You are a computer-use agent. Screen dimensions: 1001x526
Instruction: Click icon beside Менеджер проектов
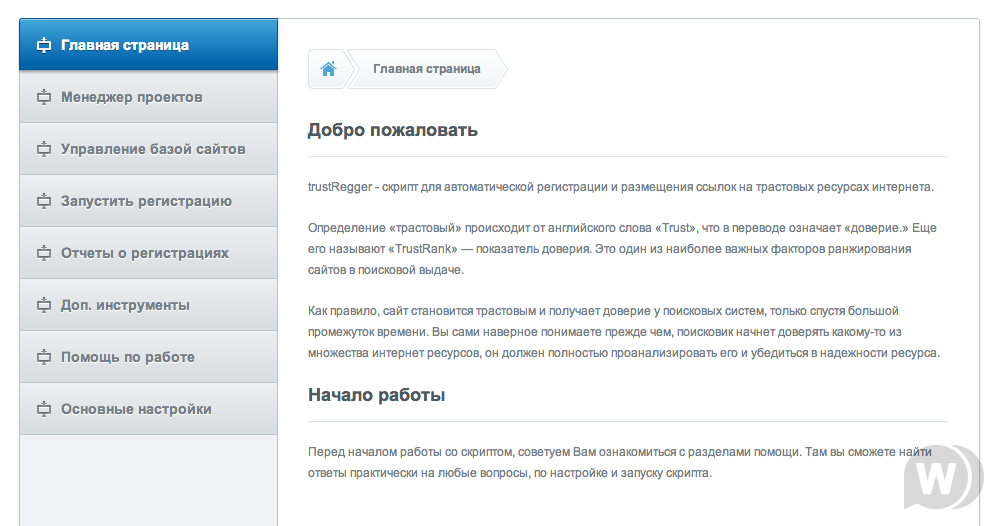point(43,98)
